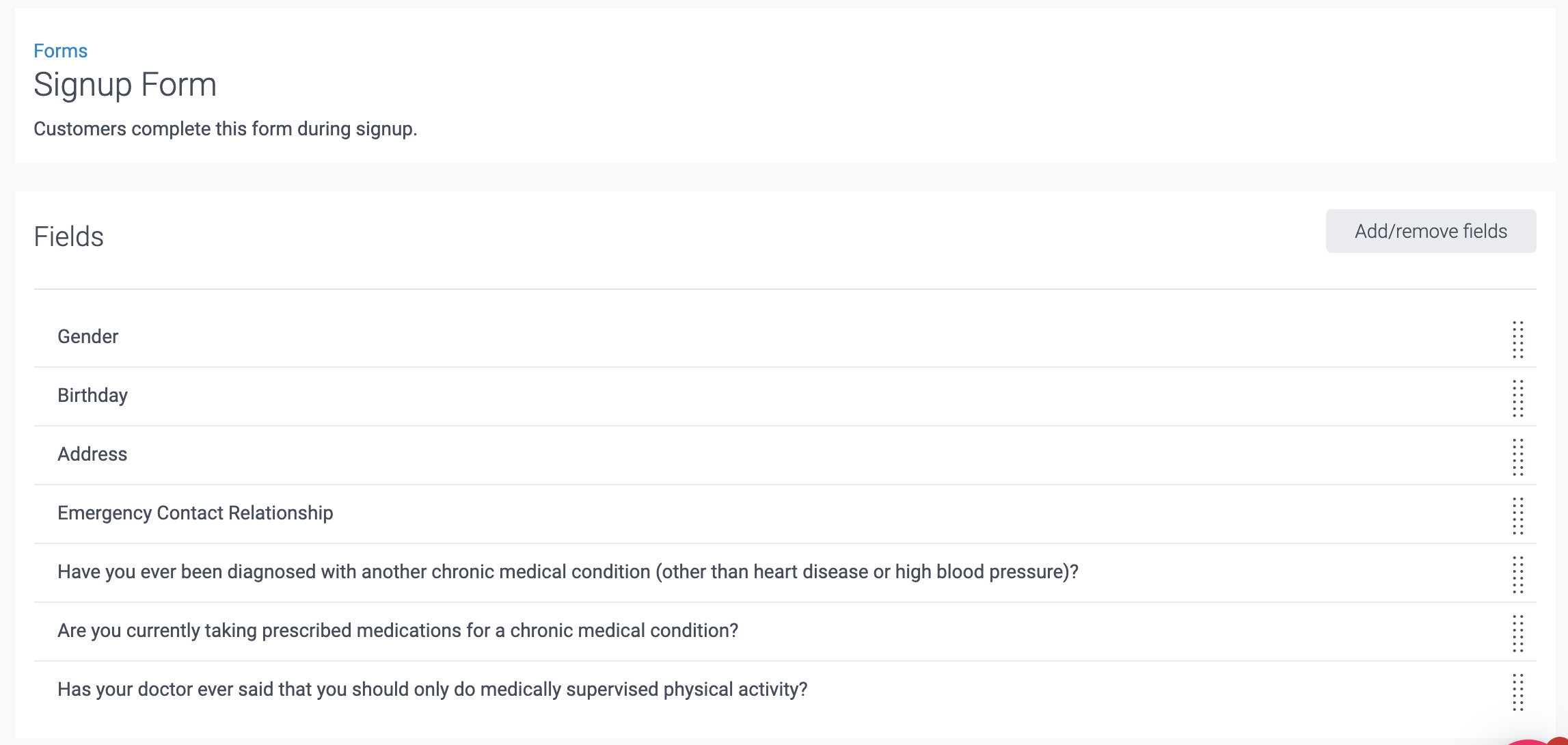
Task: Click Emergency Contact Relationship's drag handle
Action: point(1518,514)
